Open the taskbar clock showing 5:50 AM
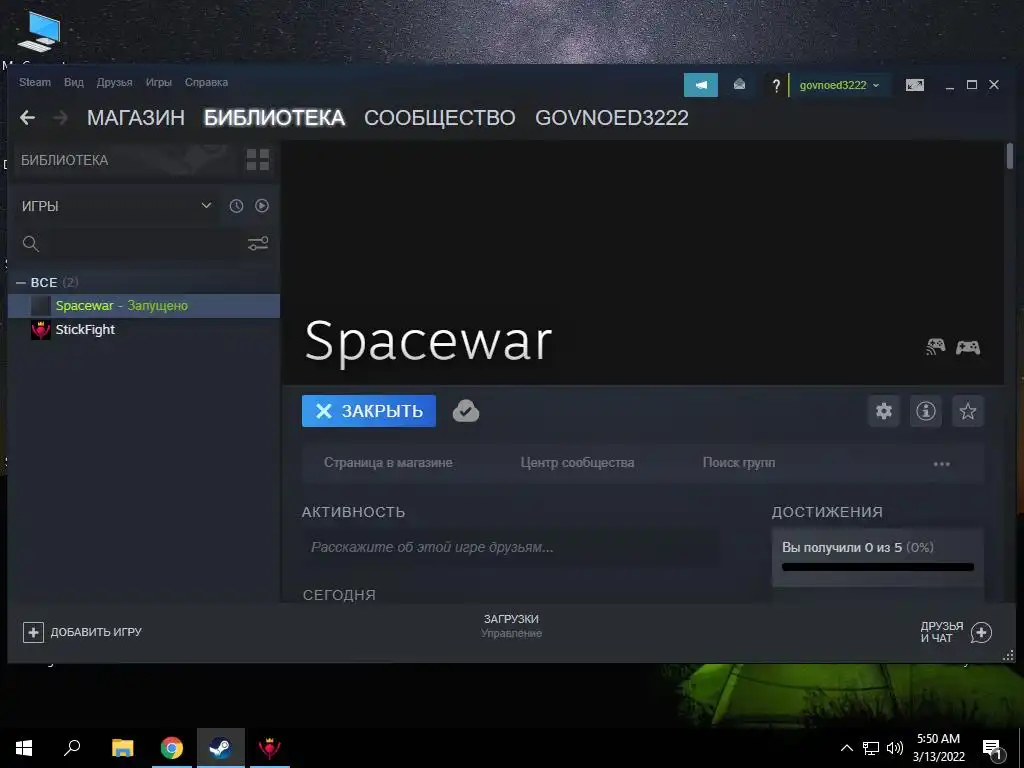The width and height of the screenshot is (1024, 768). point(938,748)
